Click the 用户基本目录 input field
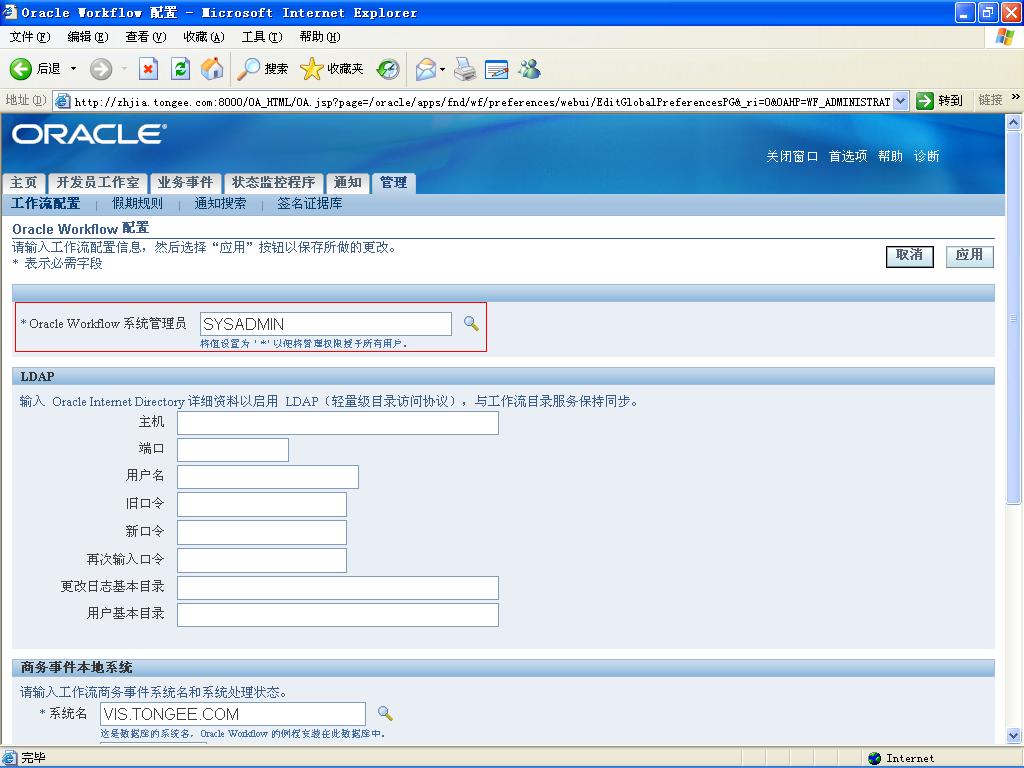 tap(338, 615)
